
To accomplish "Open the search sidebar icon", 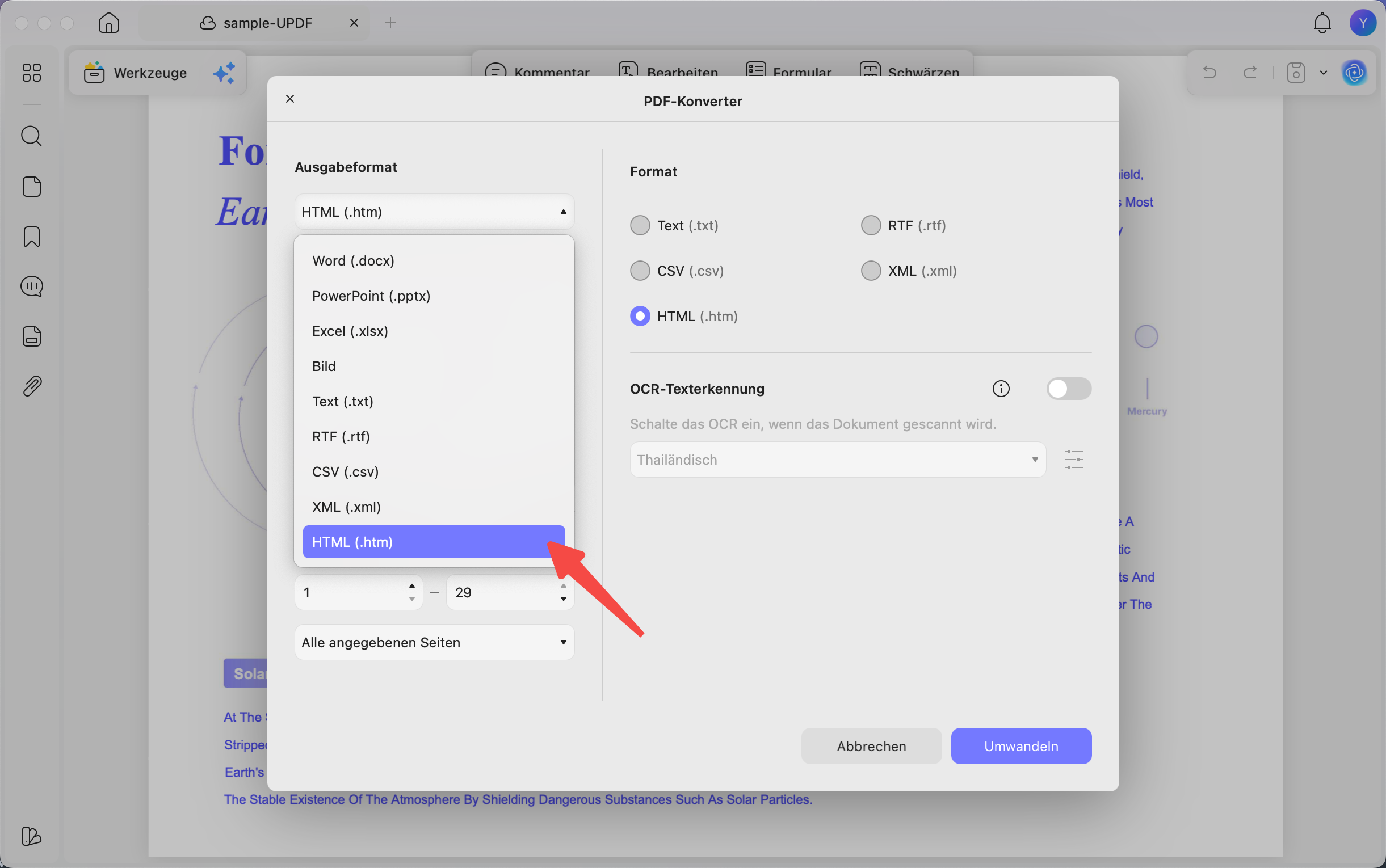I will 32,136.
